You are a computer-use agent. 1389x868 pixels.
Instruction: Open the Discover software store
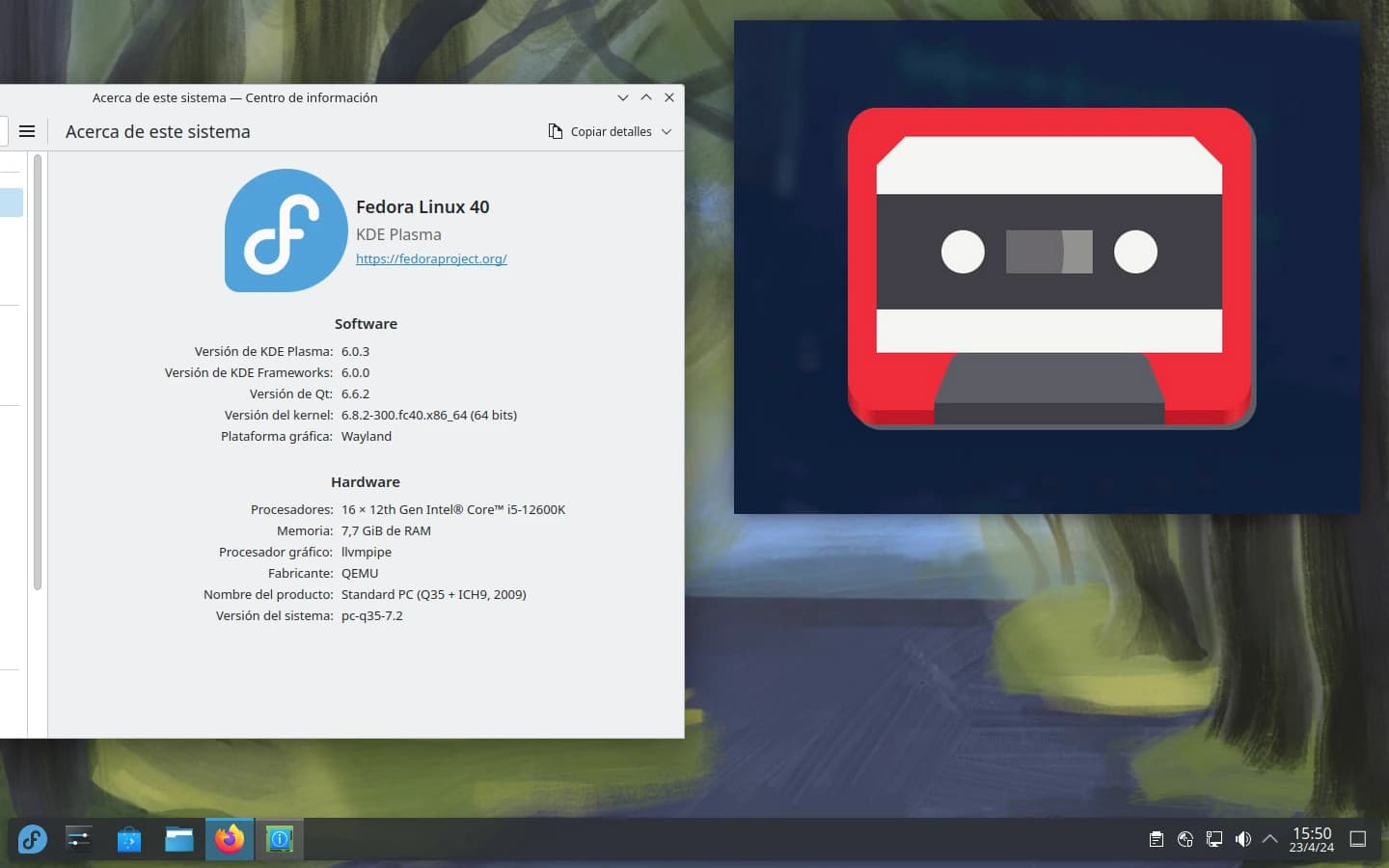tap(129, 839)
